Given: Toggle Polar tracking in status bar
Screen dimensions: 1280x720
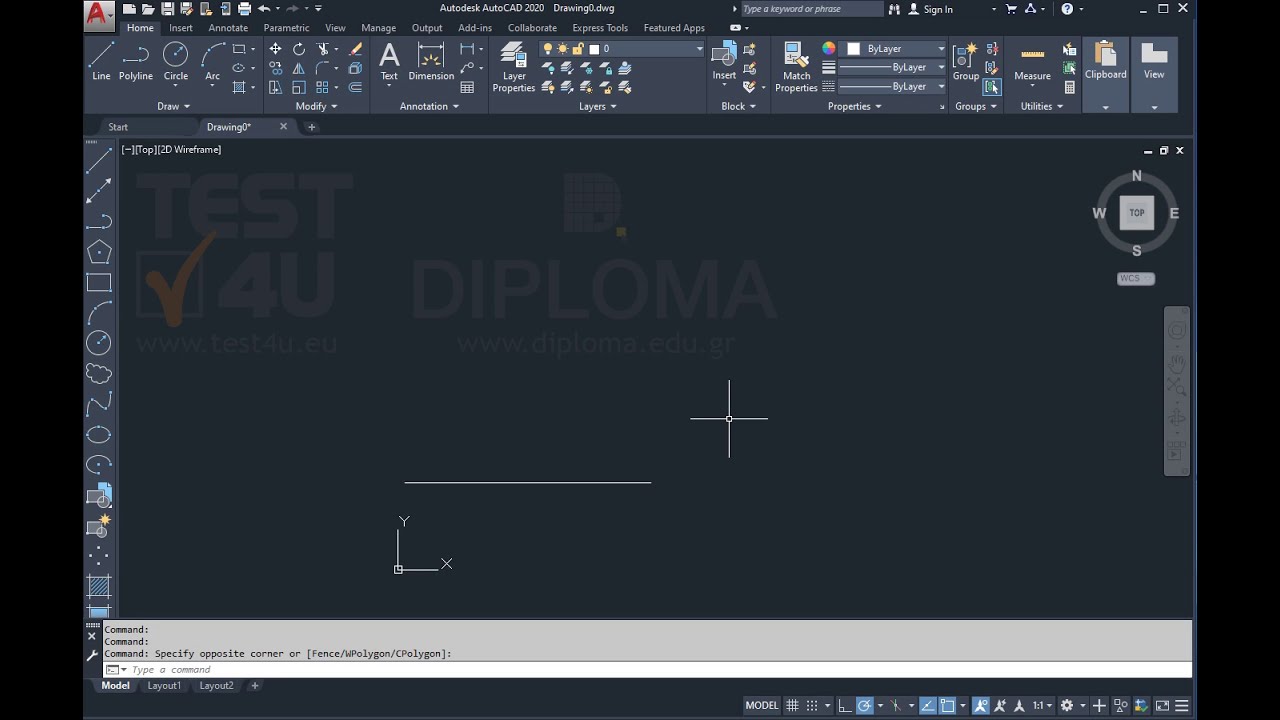Looking at the screenshot, I should [x=865, y=706].
